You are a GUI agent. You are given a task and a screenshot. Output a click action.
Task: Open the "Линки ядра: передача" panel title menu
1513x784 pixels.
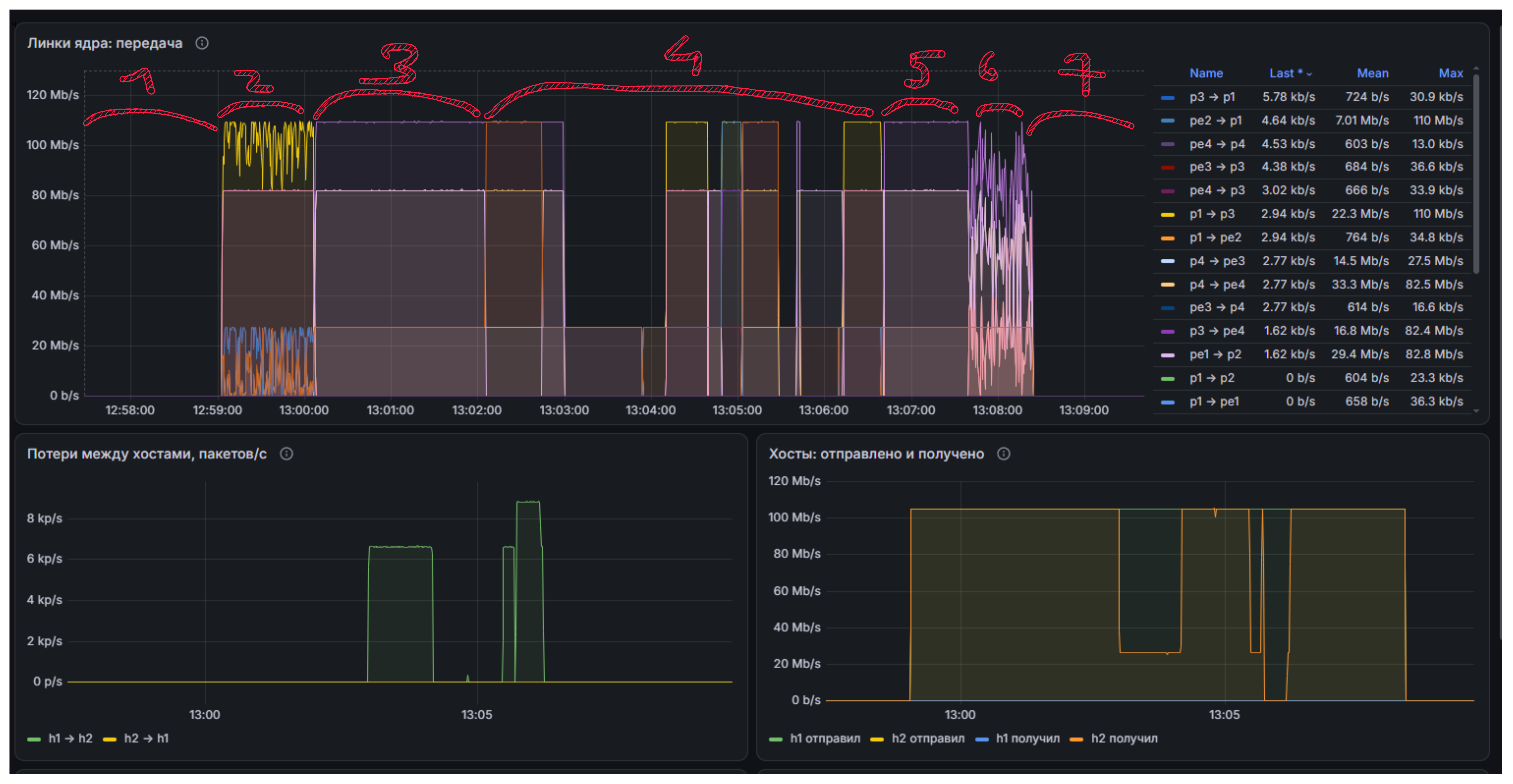point(105,43)
